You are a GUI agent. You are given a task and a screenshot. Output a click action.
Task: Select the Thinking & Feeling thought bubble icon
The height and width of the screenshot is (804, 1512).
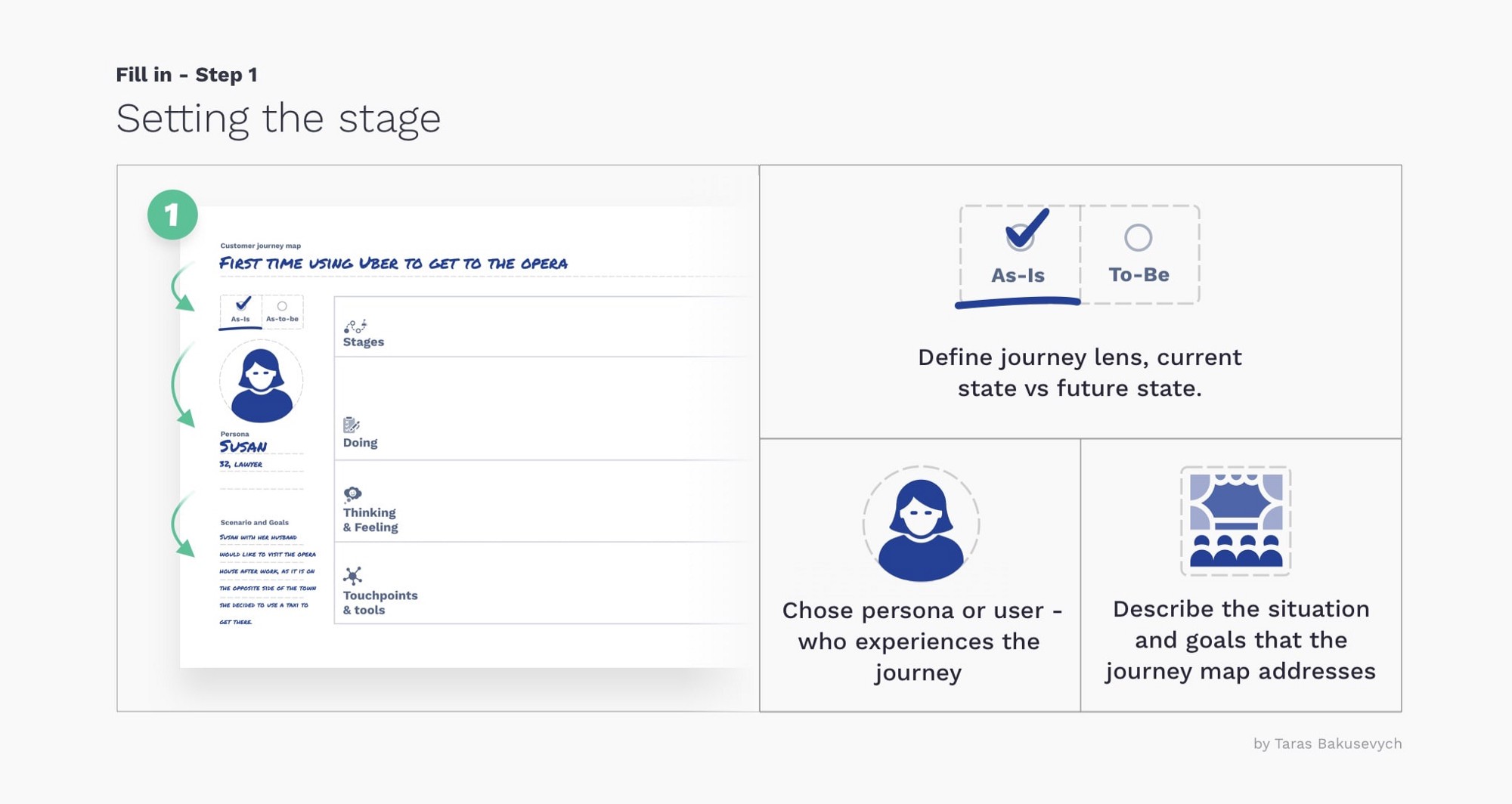point(352,494)
